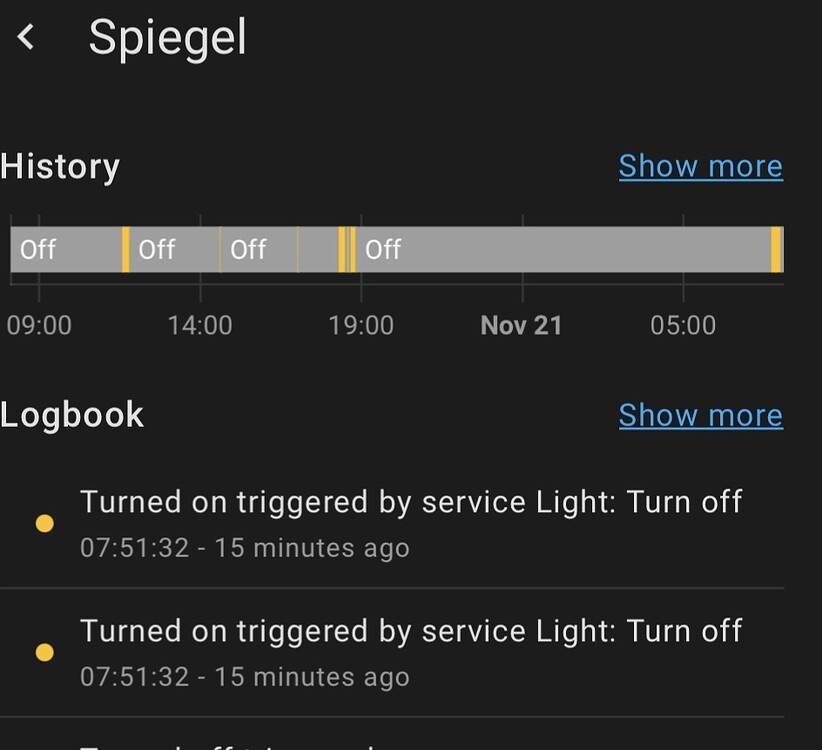The width and height of the screenshot is (822, 750).
Task: Click the 05:00 axis label
Action: click(683, 325)
